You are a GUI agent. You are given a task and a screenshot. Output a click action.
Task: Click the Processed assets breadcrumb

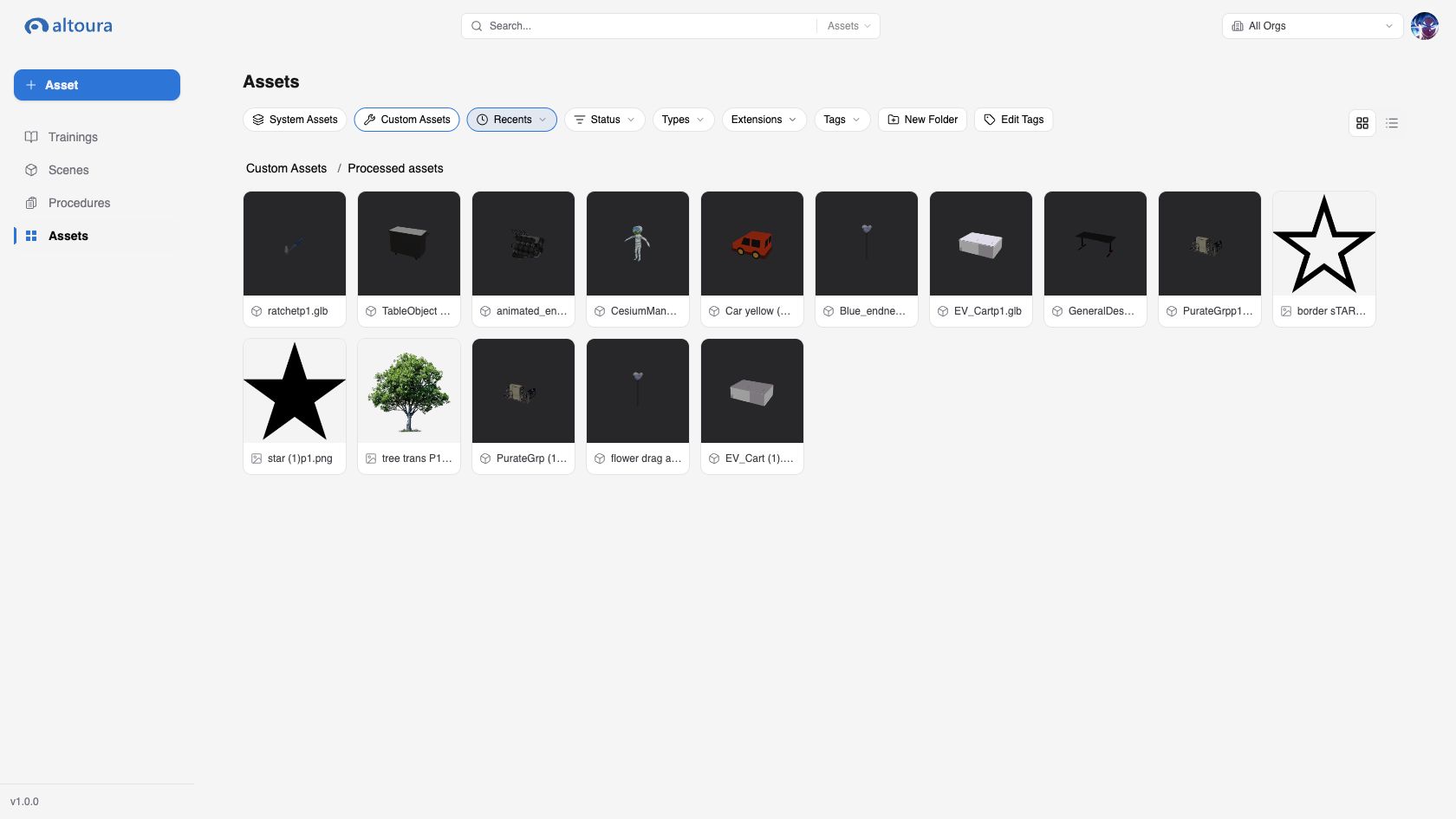tap(395, 168)
